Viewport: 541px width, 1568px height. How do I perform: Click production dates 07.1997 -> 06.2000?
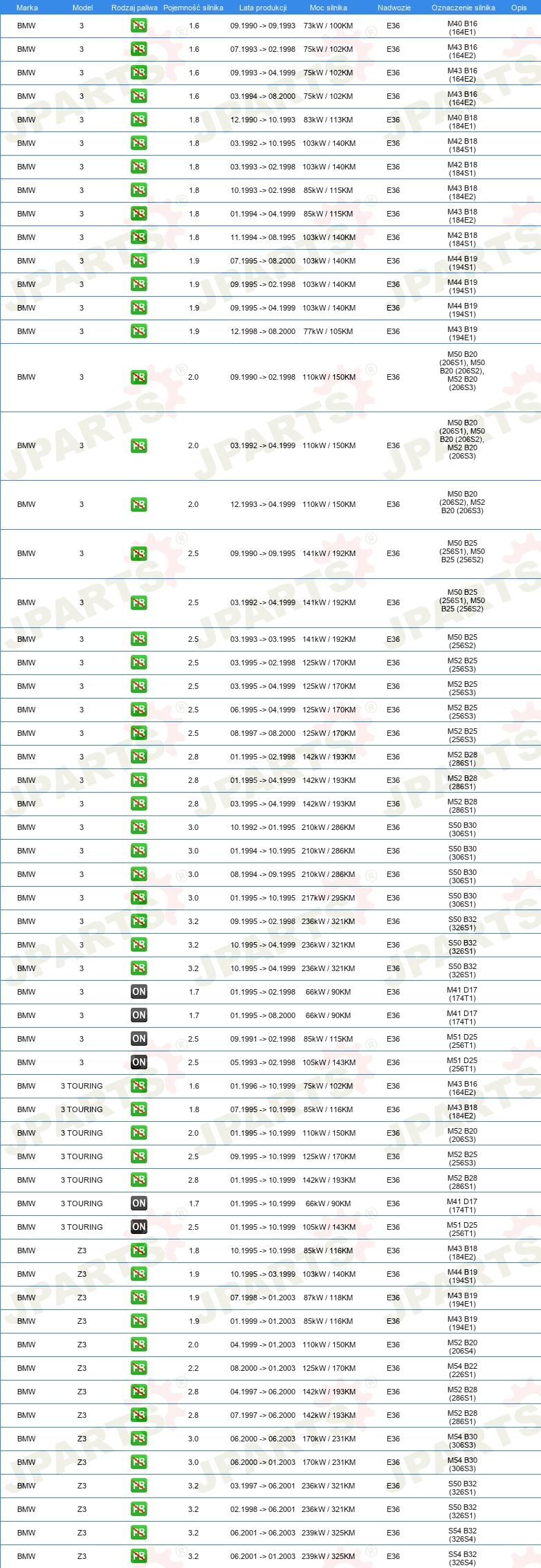point(263,1415)
